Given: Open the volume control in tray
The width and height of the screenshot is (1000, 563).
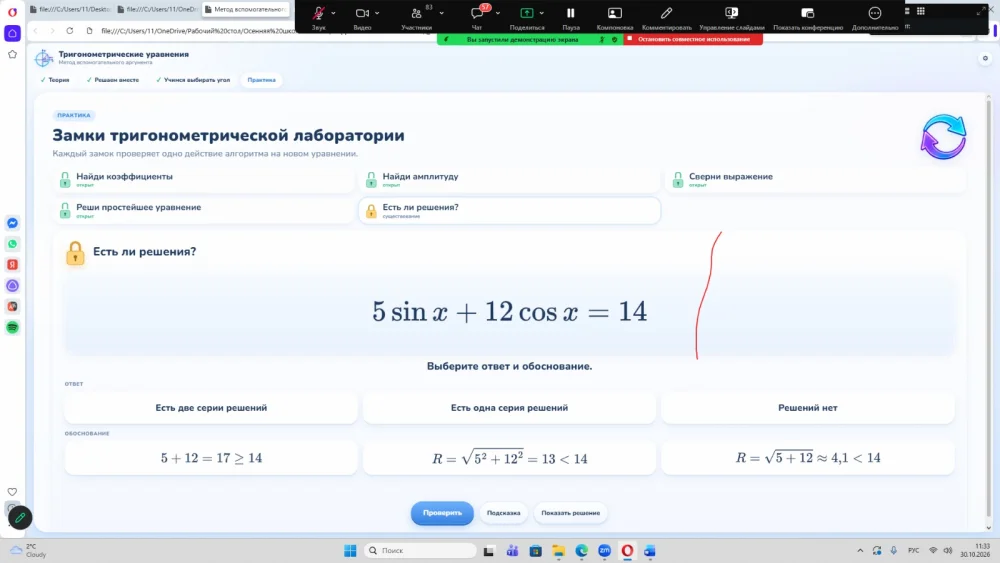Looking at the screenshot, I should [x=948, y=550].
